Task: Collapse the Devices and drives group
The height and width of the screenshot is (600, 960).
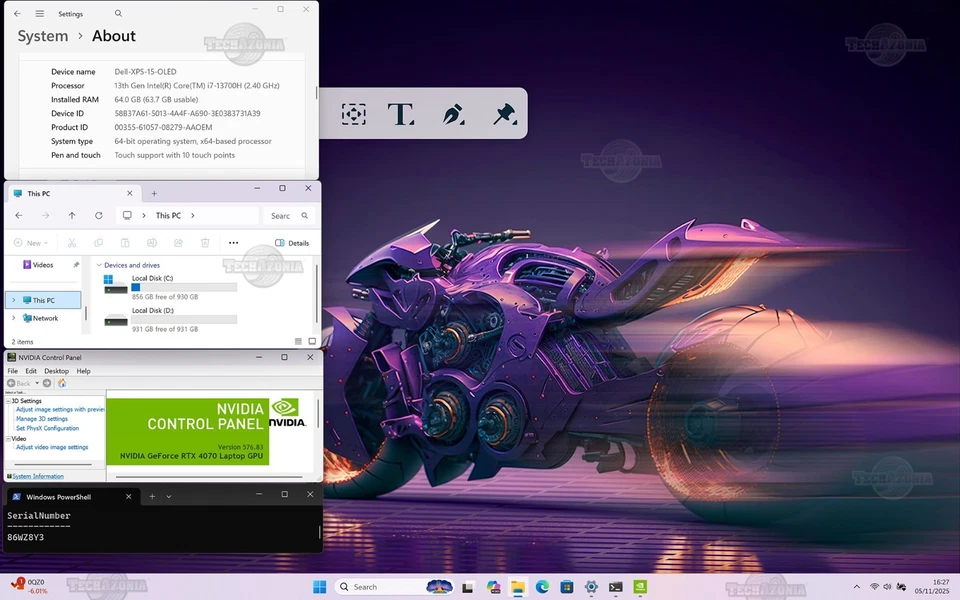Action: [x=98, y=265]
